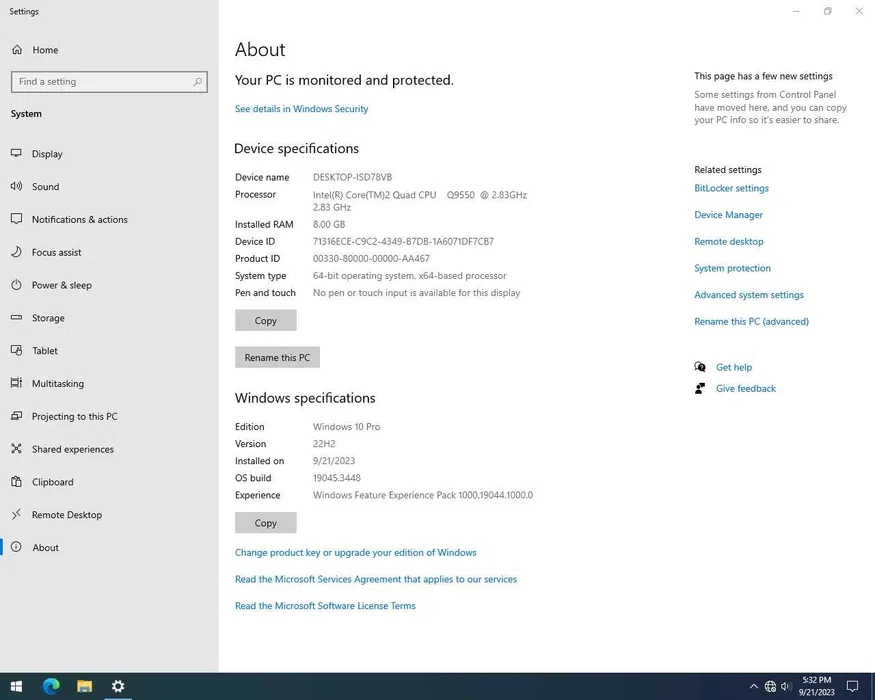Image resolution: width=875 pixels, height=700 pixels.
Task: Click the Shared experiences icon
Action: click(17, 449)
